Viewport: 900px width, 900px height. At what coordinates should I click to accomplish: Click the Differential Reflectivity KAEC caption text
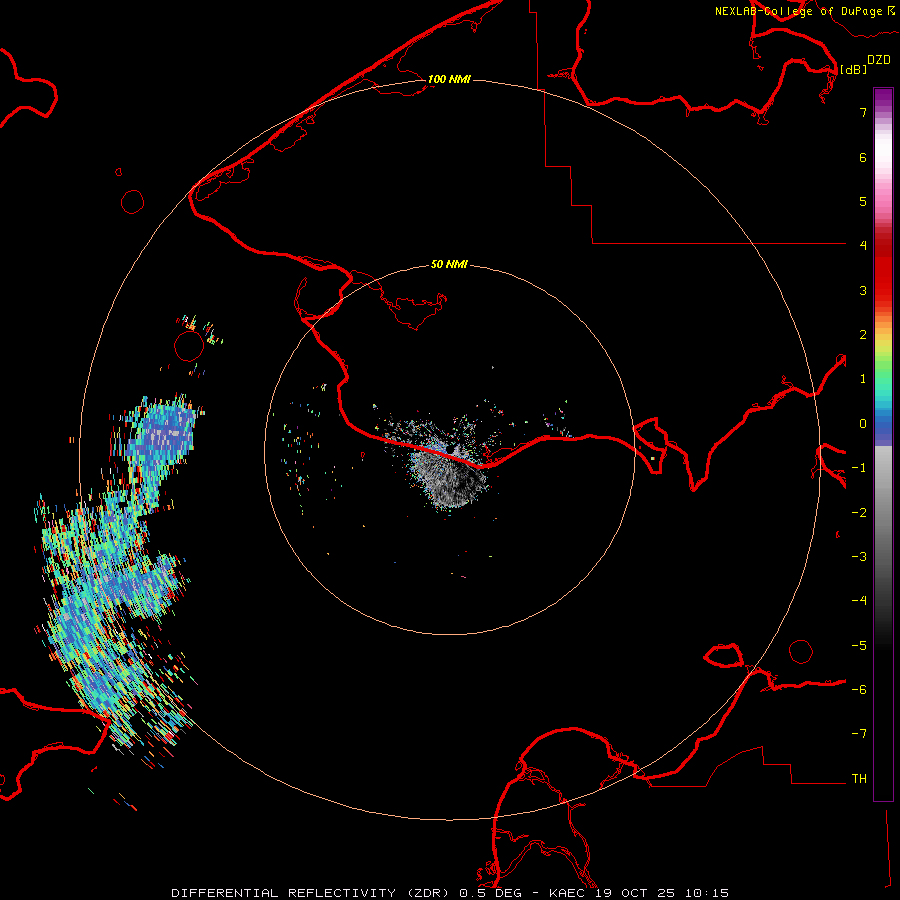pyautogui.click(x=450, y=893)
